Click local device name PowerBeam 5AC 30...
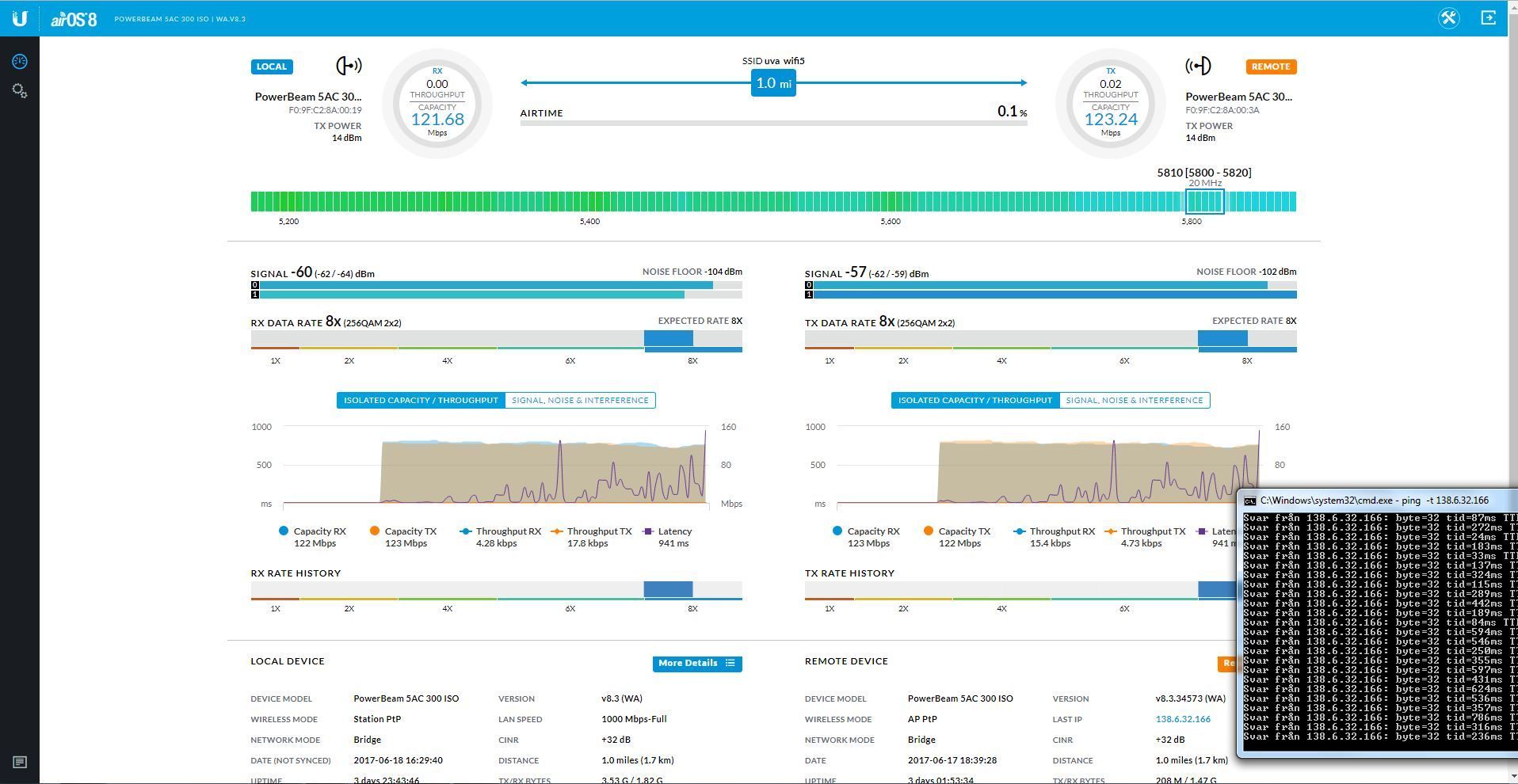 tap(307, 97)
